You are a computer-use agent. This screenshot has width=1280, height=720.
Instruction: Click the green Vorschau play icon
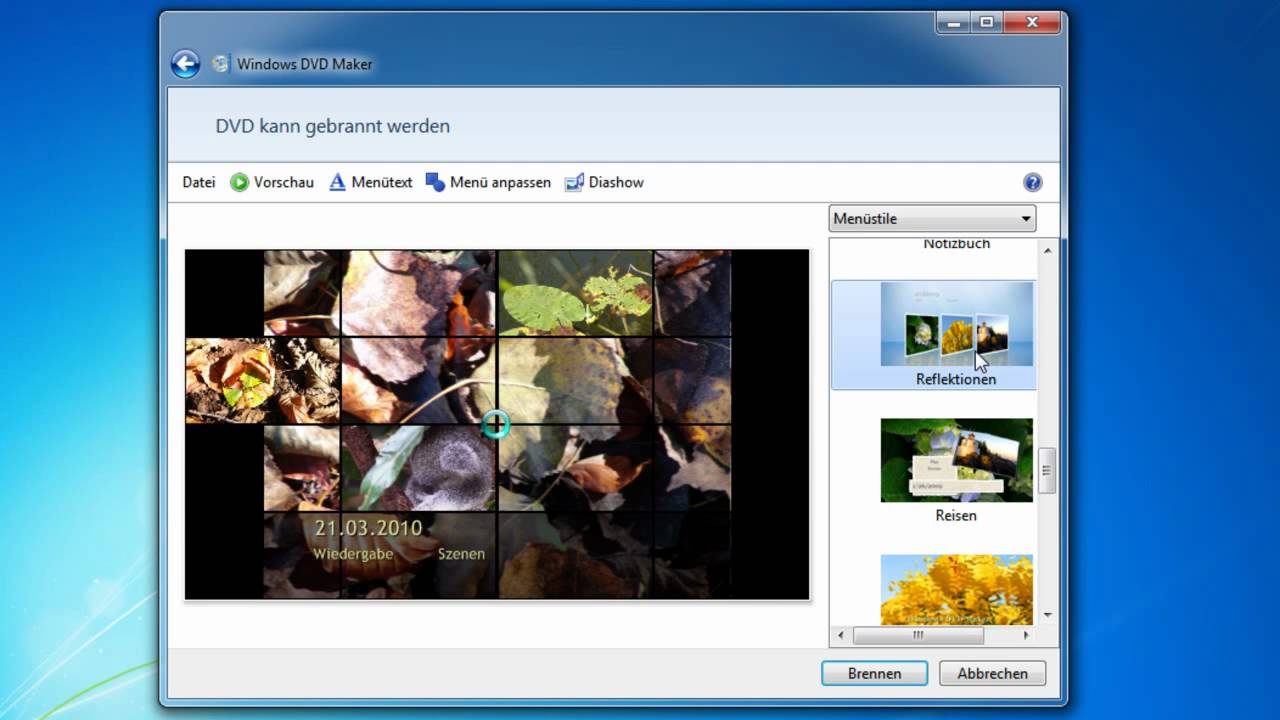pyautogui.click(x=239, y=182)
